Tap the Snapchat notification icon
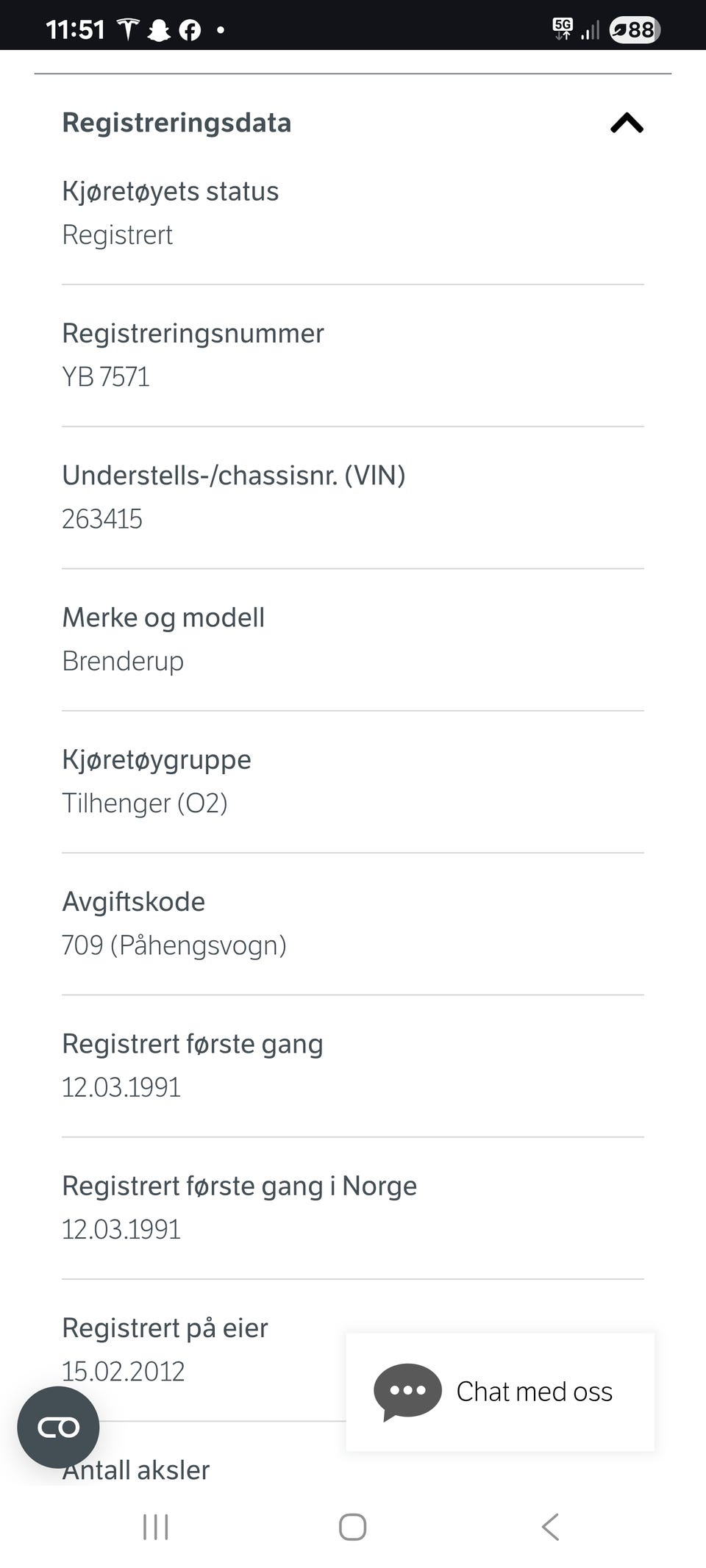706x1568 pixels. pos(159,30)
